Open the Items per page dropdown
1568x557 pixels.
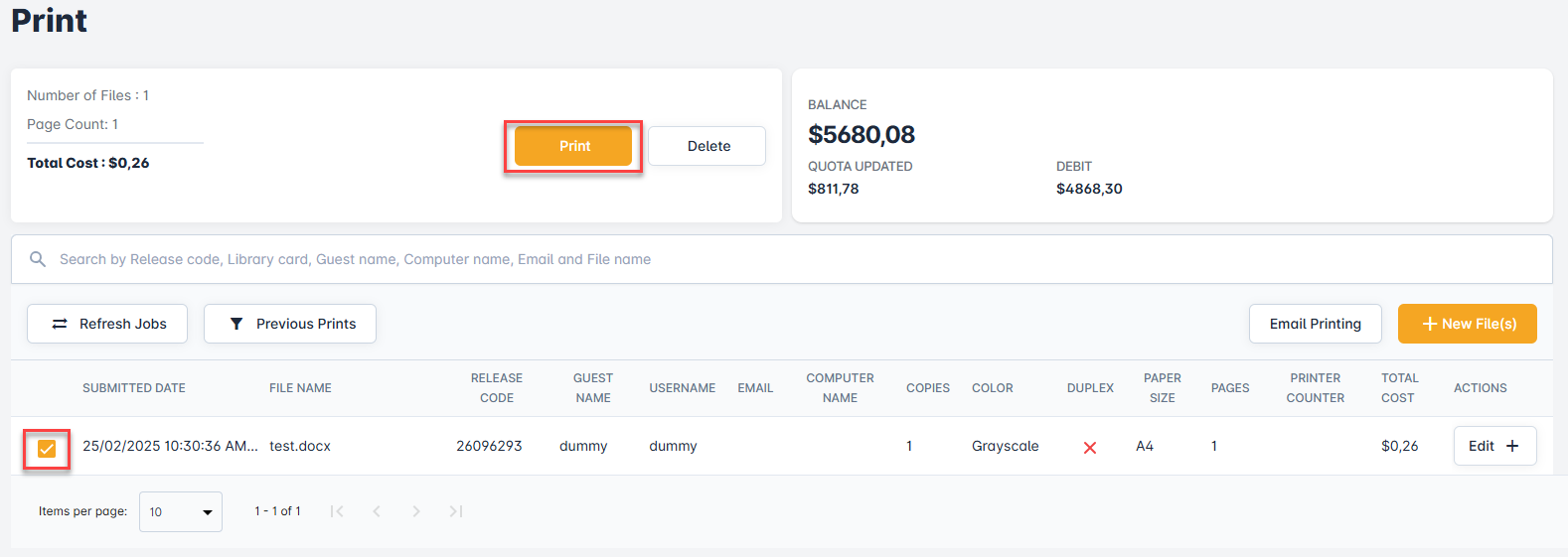tap(181, 512)
